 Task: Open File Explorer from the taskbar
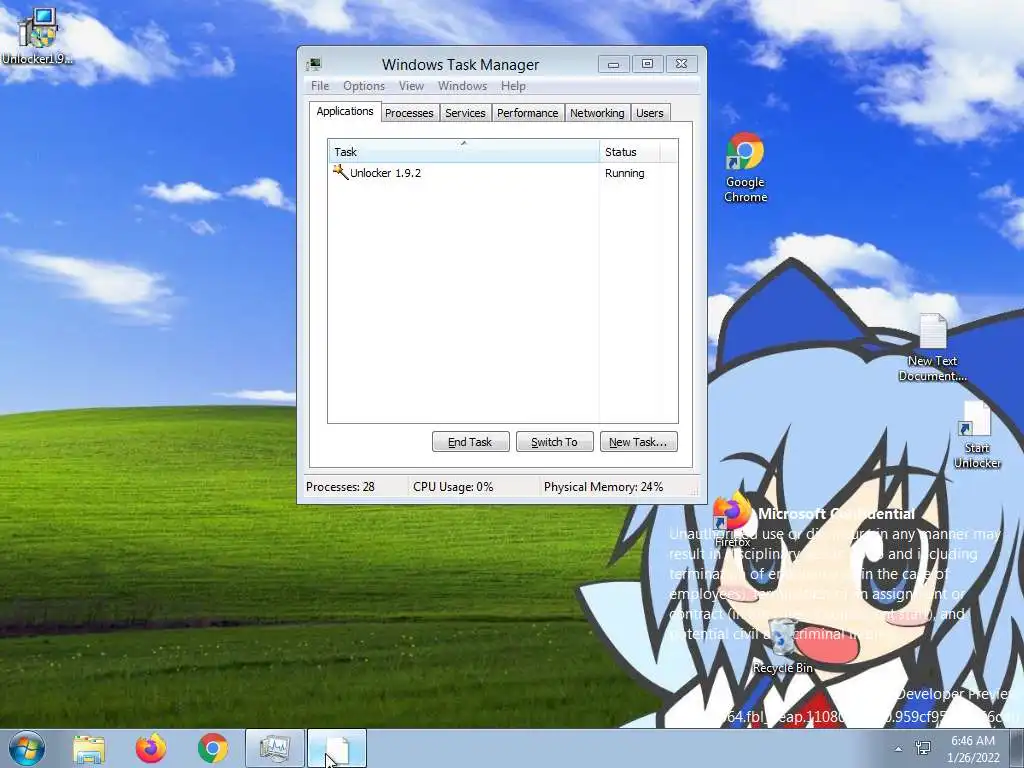[89, 748]
